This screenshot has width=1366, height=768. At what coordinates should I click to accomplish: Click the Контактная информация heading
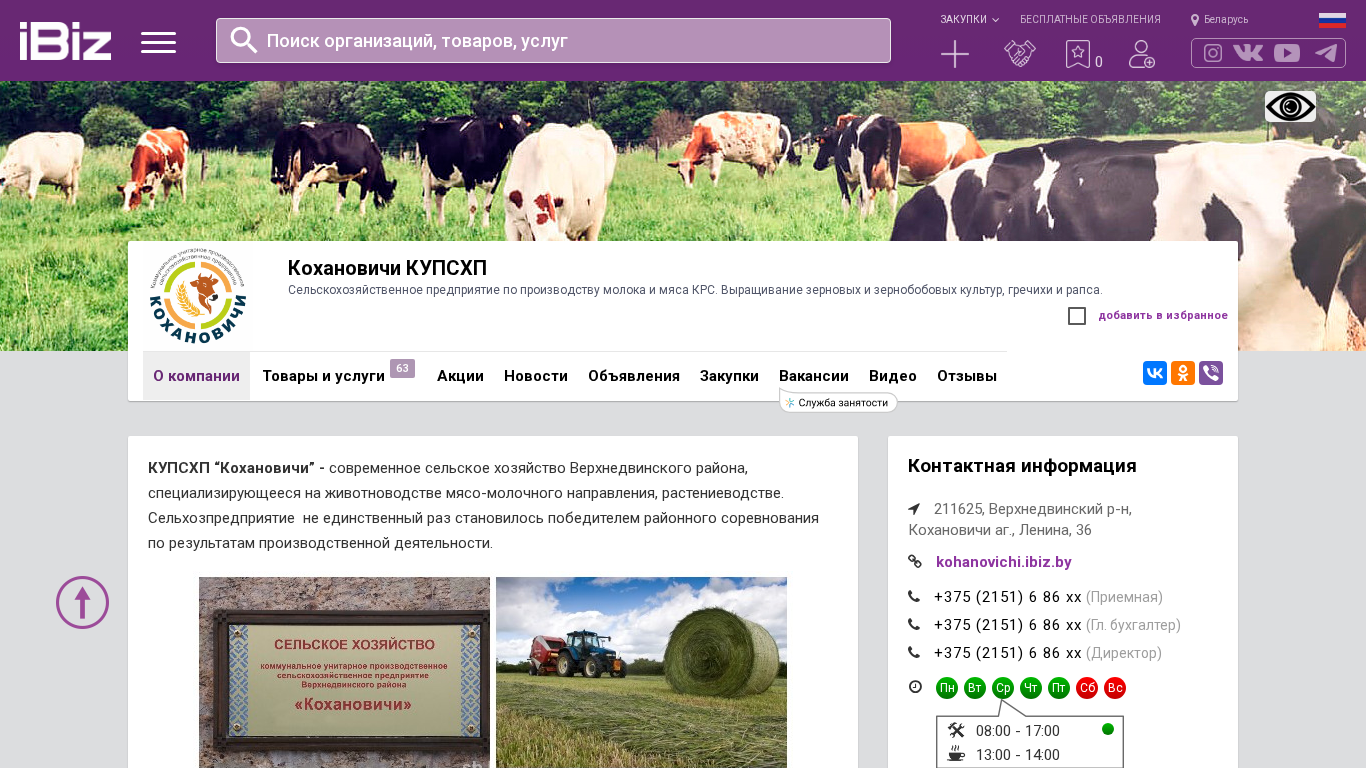point(1022,466)
